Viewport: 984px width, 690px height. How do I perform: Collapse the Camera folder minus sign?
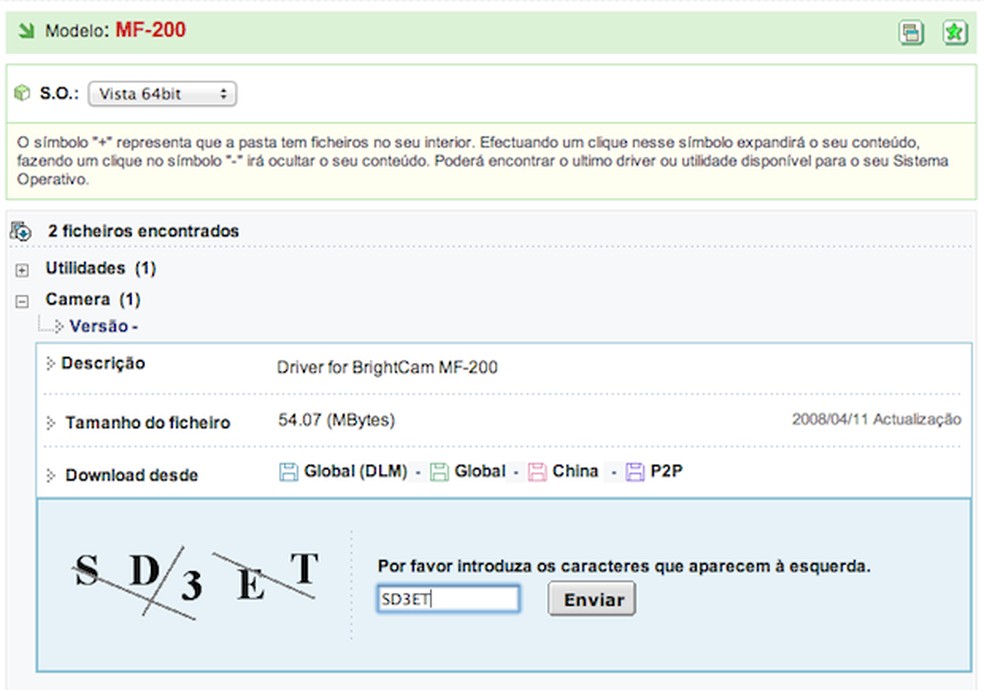(22, 302)
